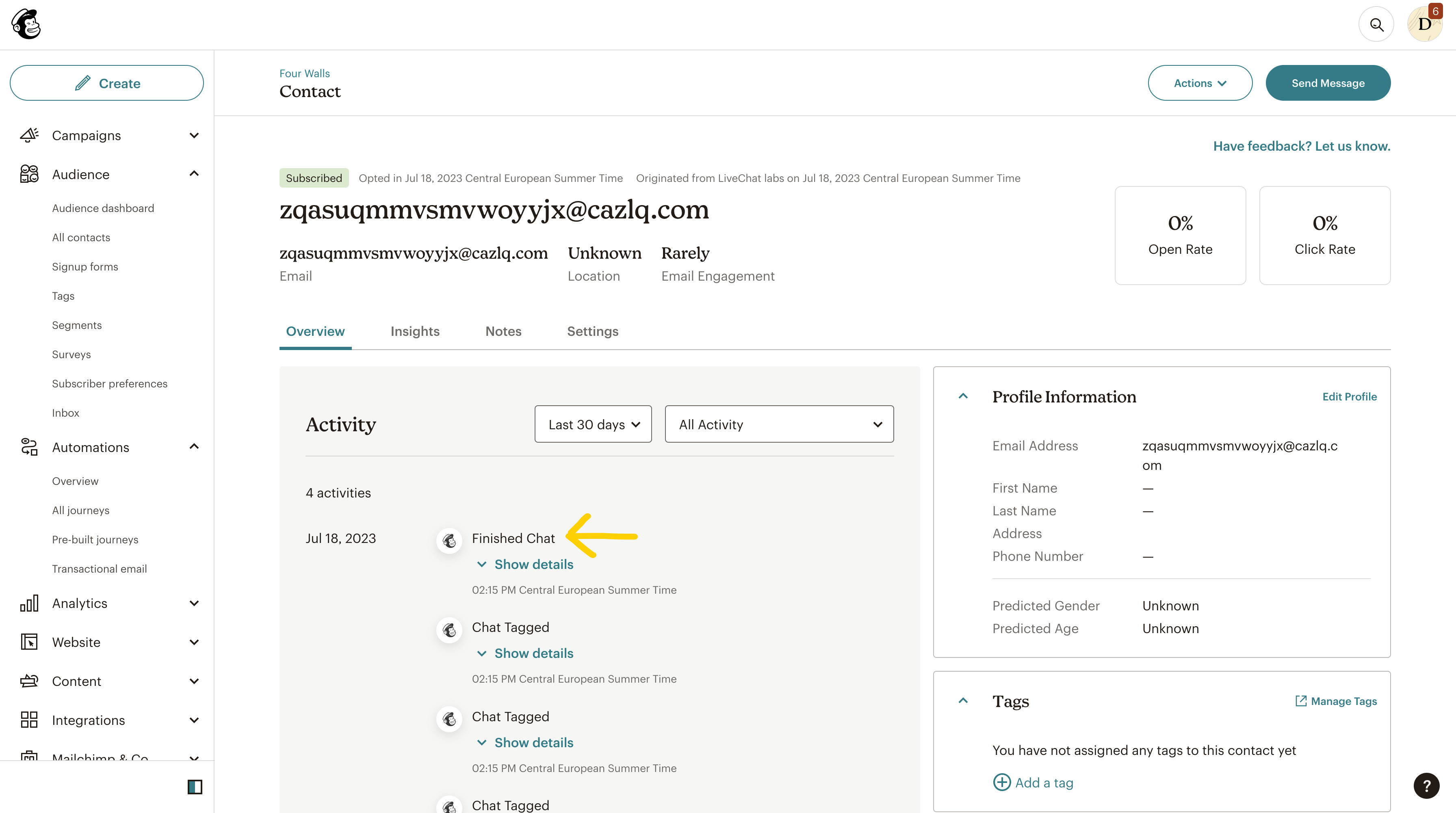Open Transactional email in sidebar
This screenshot has width=1456, height=813.
point(100,569)
